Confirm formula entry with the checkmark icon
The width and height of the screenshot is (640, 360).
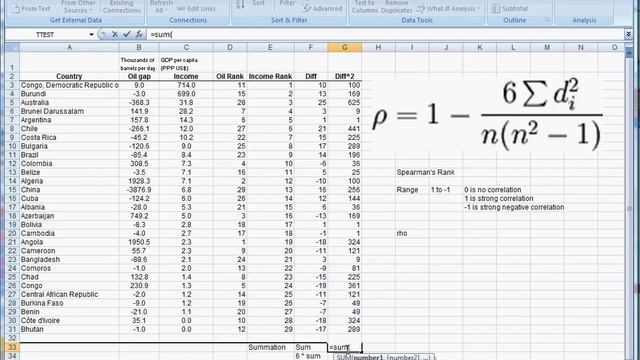127,35
